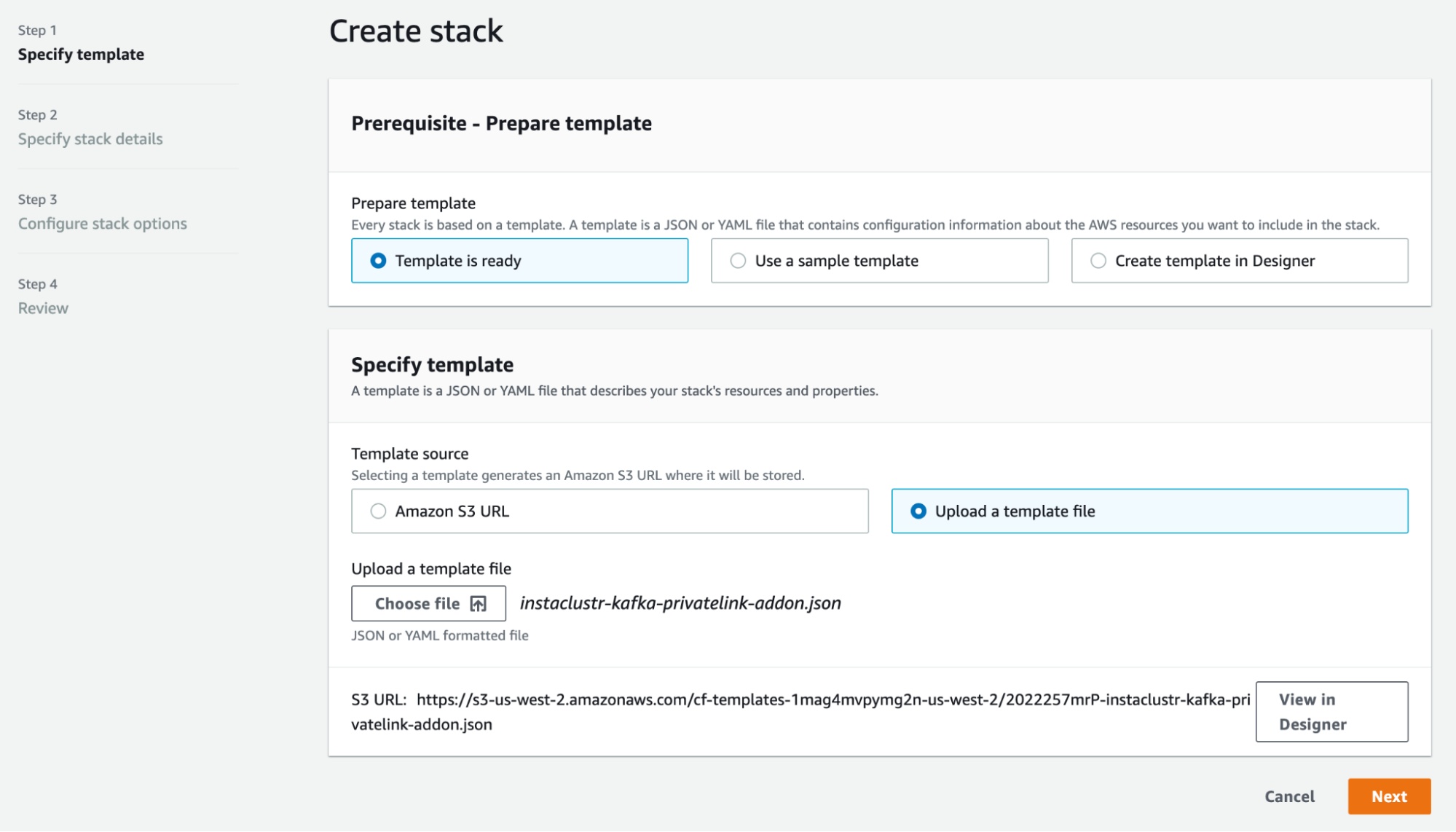Click the uploaded instaclustr-kafka-privatelink-addon.json filename
This screenshot has width=1456, height=832.
(680, 603)
